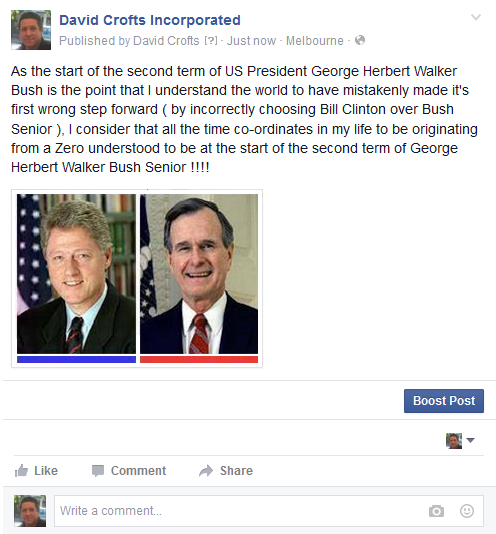Attach a photo using the camera icon
The height and width of the screenshot is (534, 496).
tap(436, 511)
